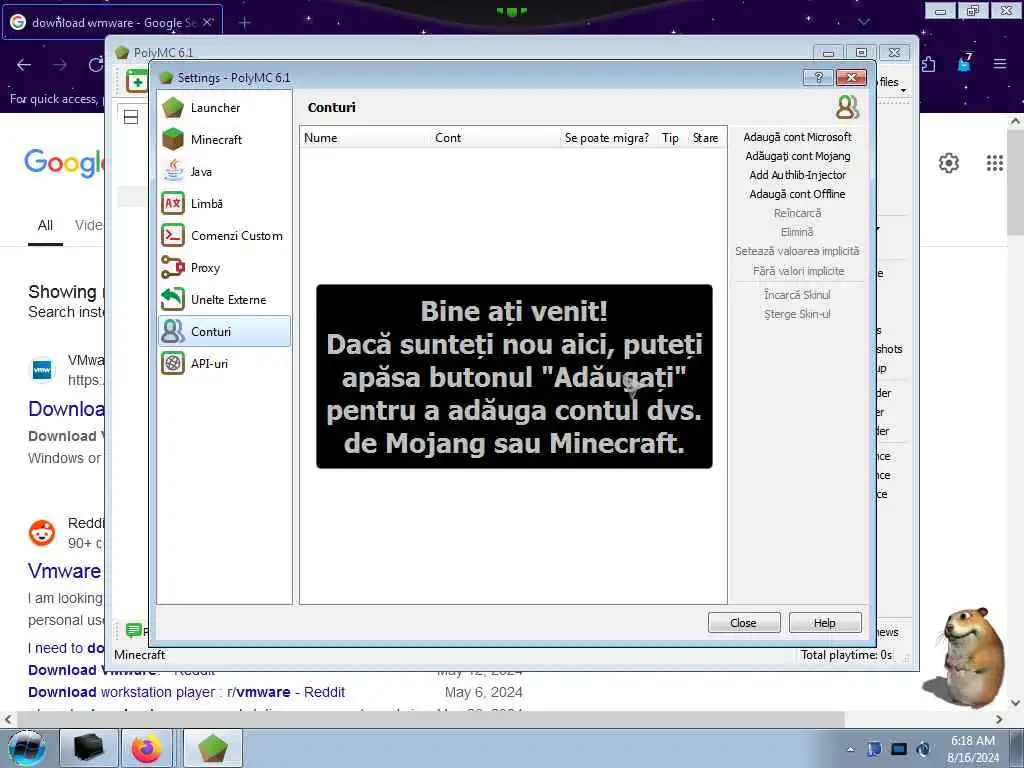Choose the Limbă language icon
This screenshot has width=1024, height=768.
click(x=173, y=203)
